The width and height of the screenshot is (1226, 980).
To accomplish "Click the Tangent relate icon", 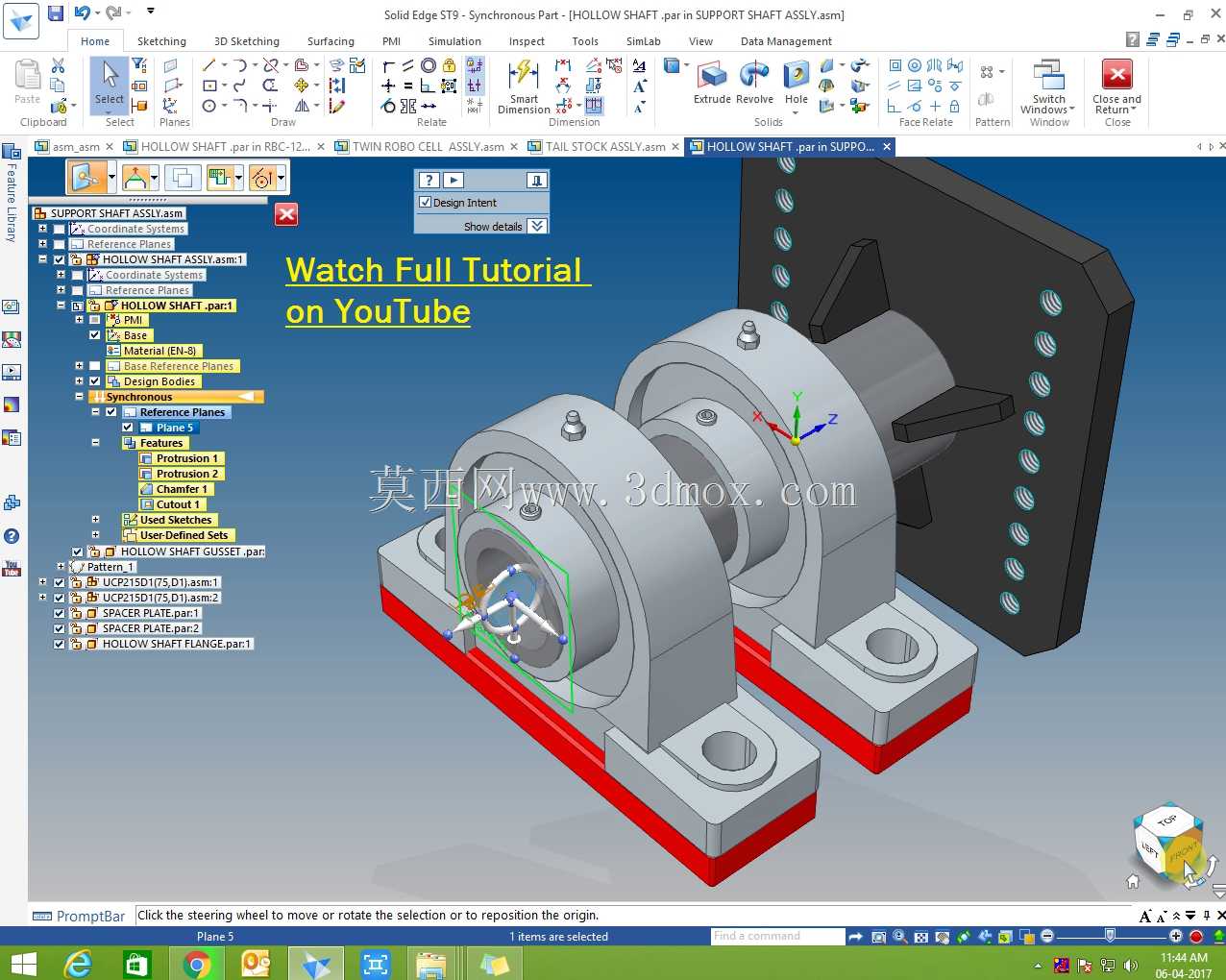I will click(x=388, y=106).
